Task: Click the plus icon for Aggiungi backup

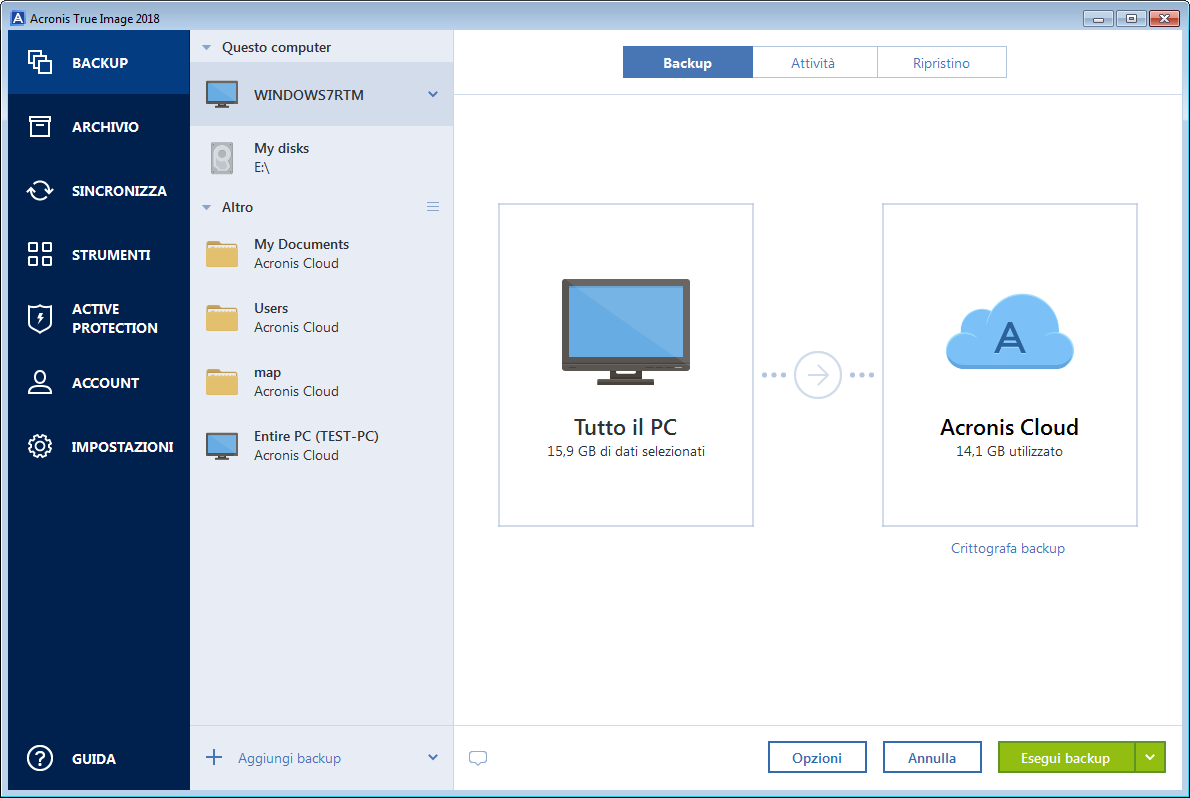Action: [x=214, y=757]
